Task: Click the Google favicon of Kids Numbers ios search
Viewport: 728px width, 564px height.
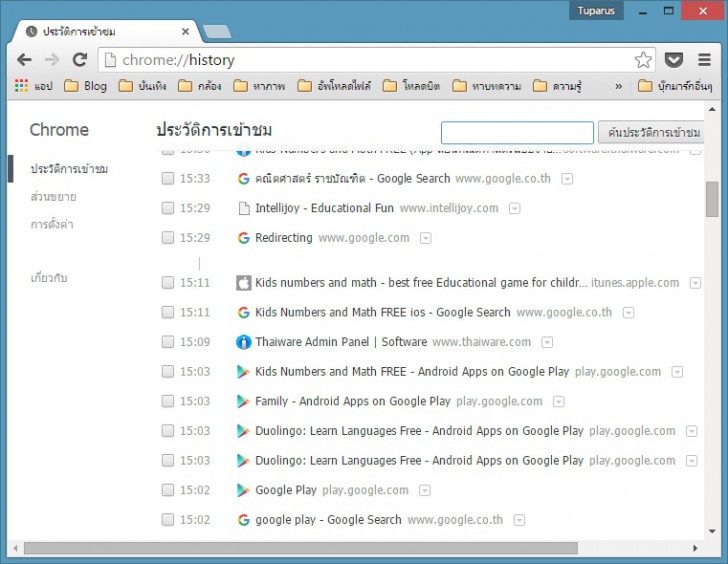Action: [244, 312]
